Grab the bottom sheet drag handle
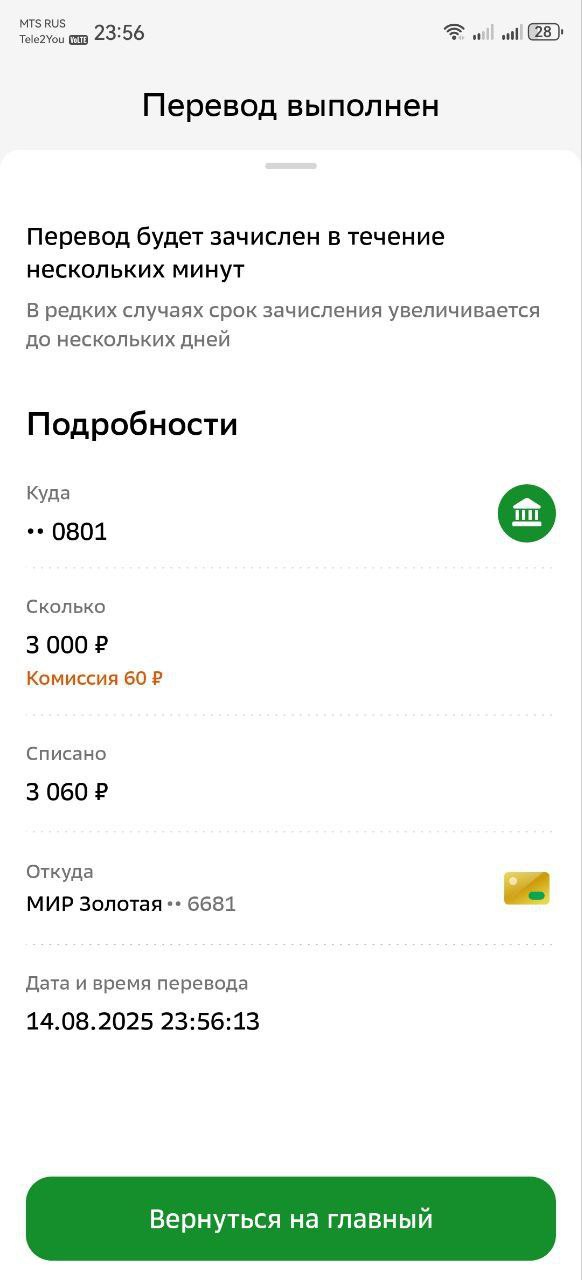 pos(291,165)
